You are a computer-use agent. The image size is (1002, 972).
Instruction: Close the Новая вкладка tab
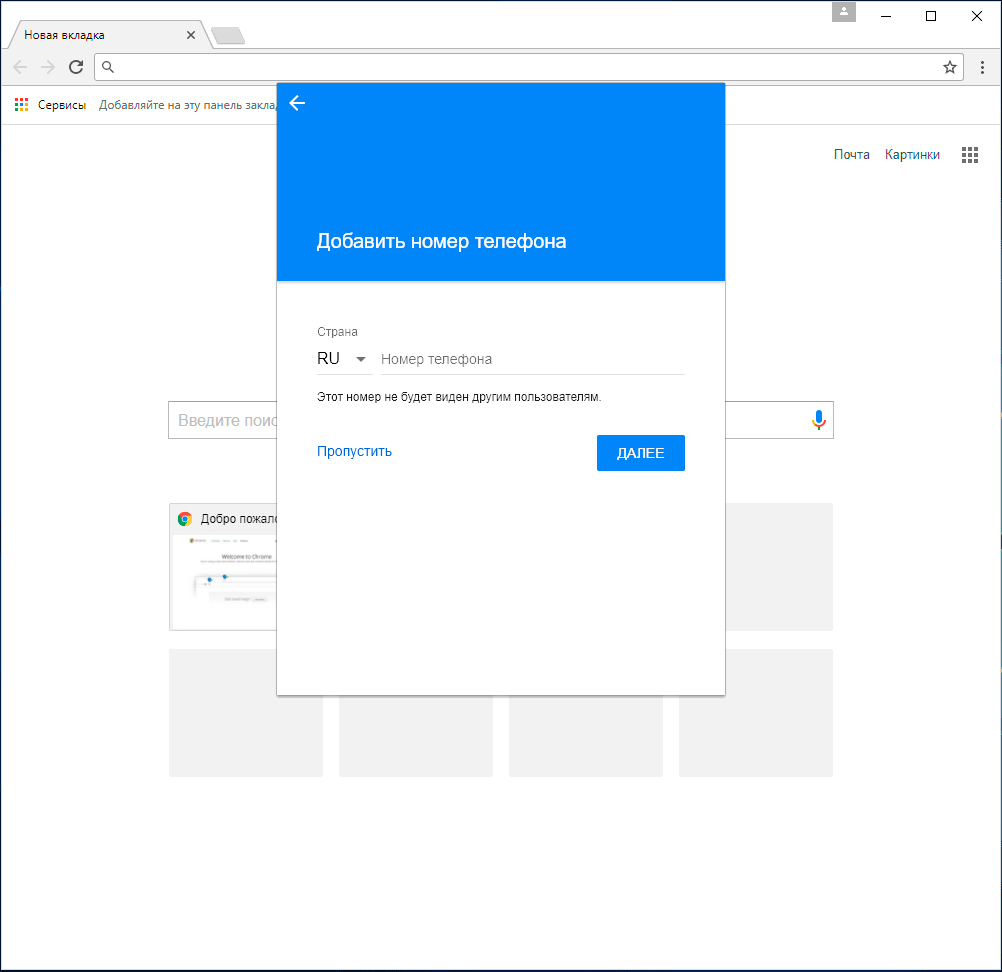pyautogui.click(x=191, y=35)
